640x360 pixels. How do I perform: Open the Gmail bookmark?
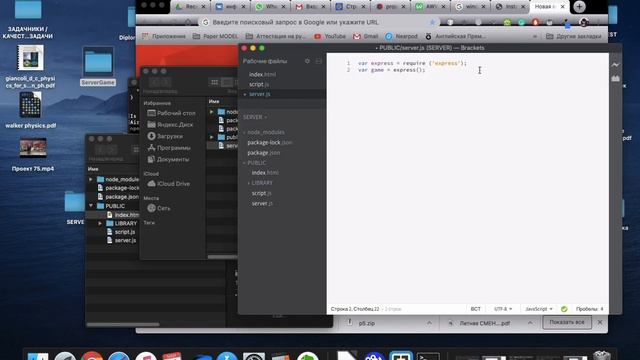point(365,36)
